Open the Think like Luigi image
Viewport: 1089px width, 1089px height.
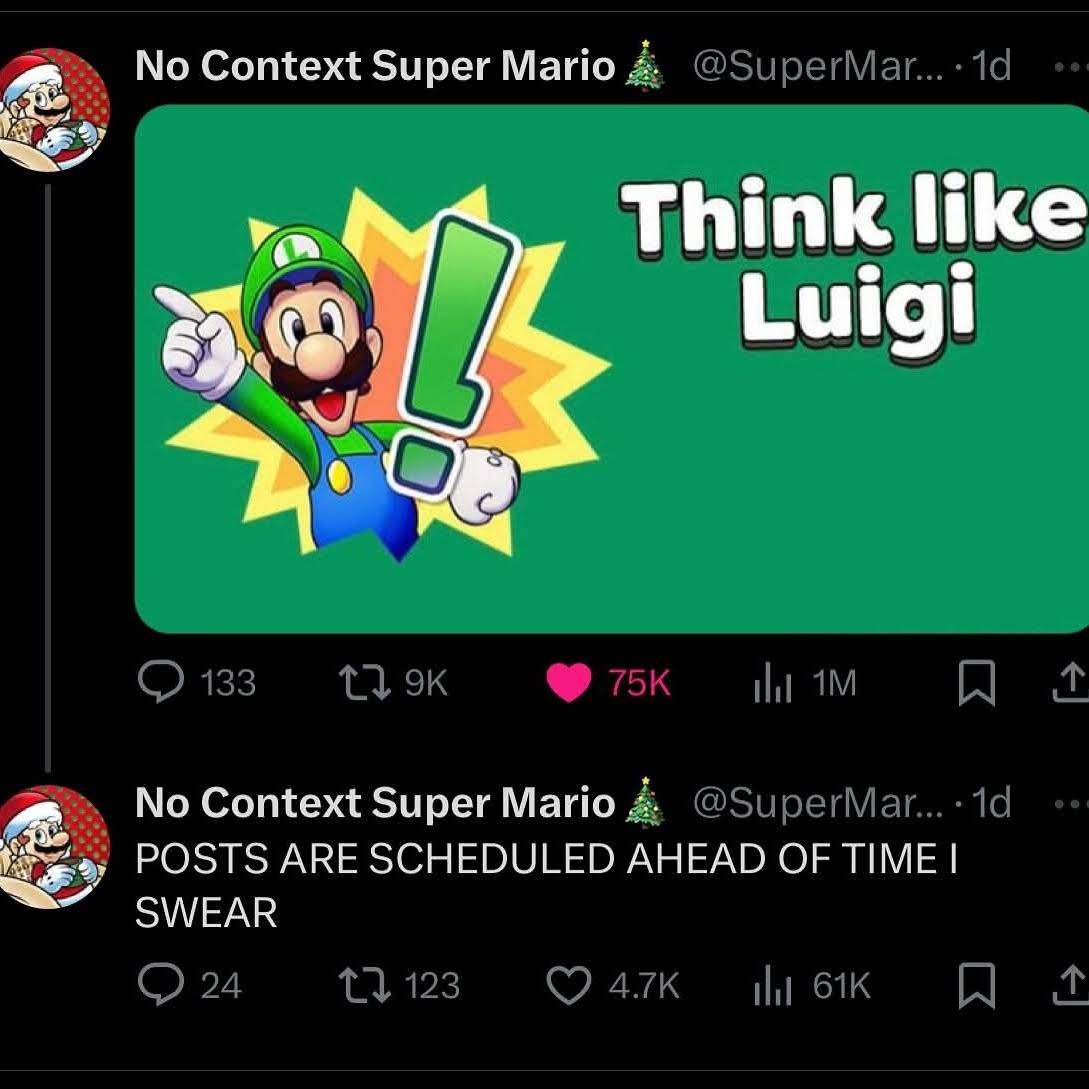[x=610, y=368]
